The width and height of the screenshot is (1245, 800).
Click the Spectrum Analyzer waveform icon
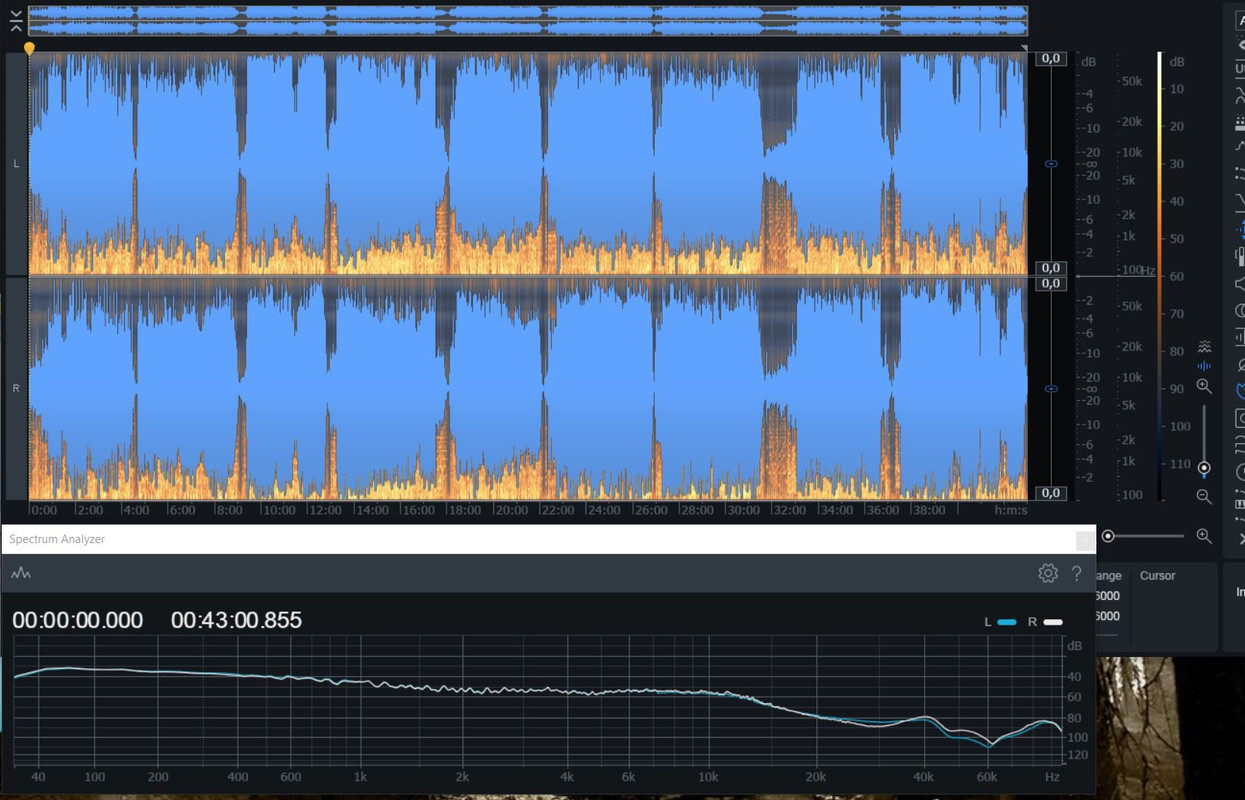(x=21, y=574)
